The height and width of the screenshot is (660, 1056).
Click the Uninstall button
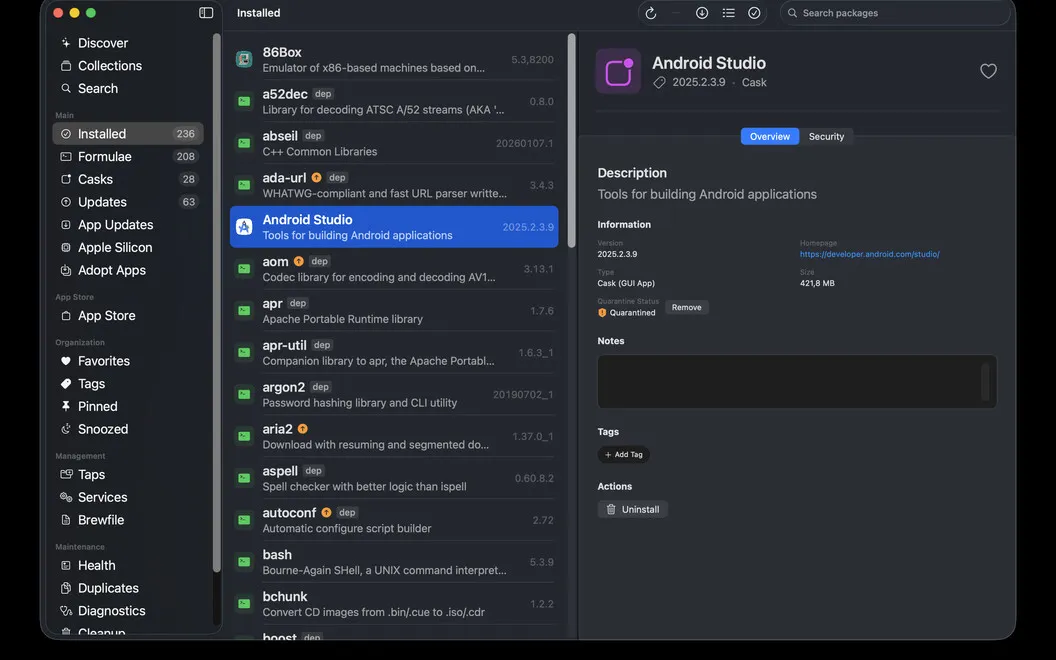click(x=632, y=510)
